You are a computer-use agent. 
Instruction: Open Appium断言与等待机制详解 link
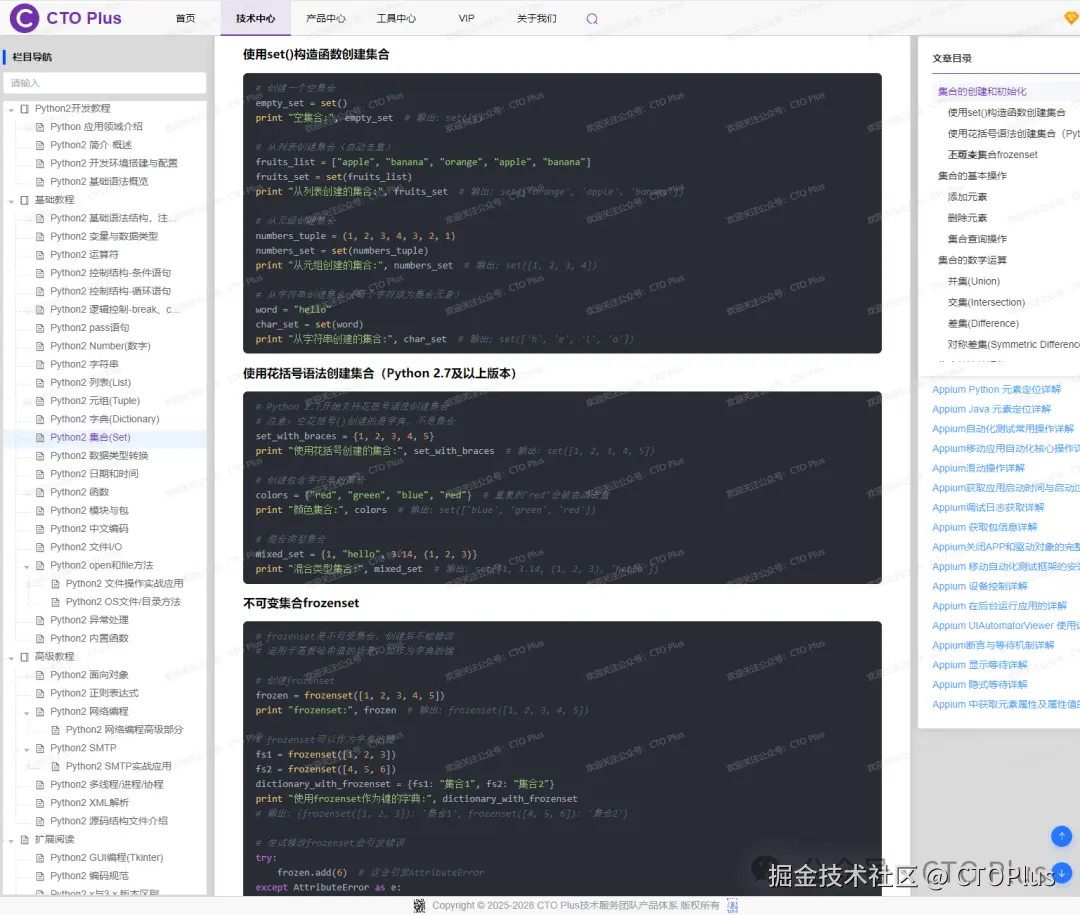tap(993, 645)
